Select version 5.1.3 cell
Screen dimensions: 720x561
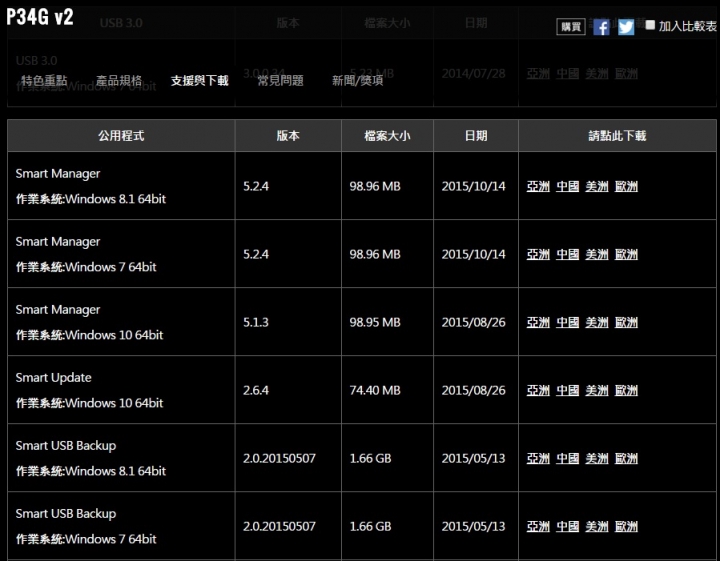[288, 322]
